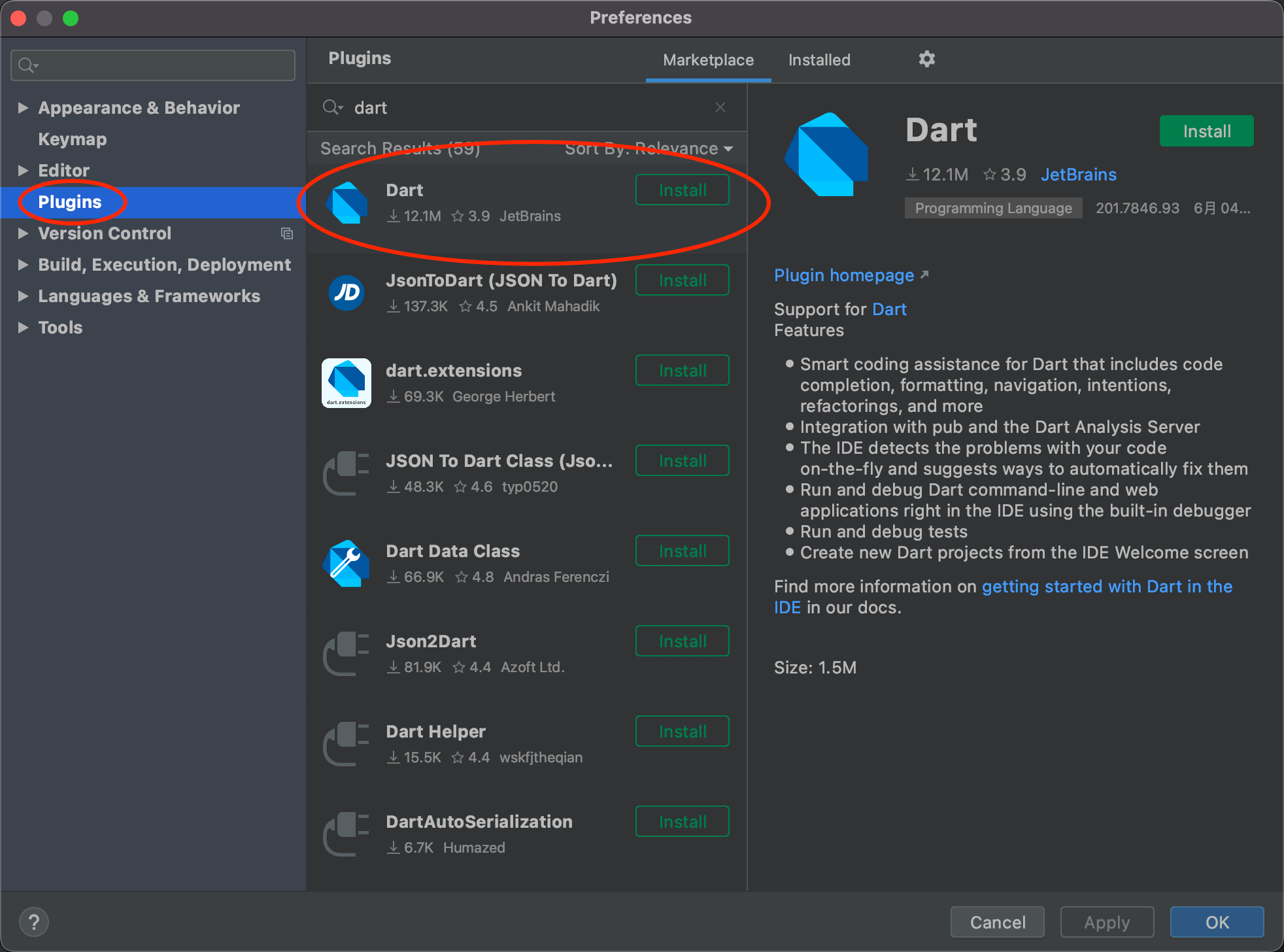Select the Dart plugin icon in results

point(346,203)
